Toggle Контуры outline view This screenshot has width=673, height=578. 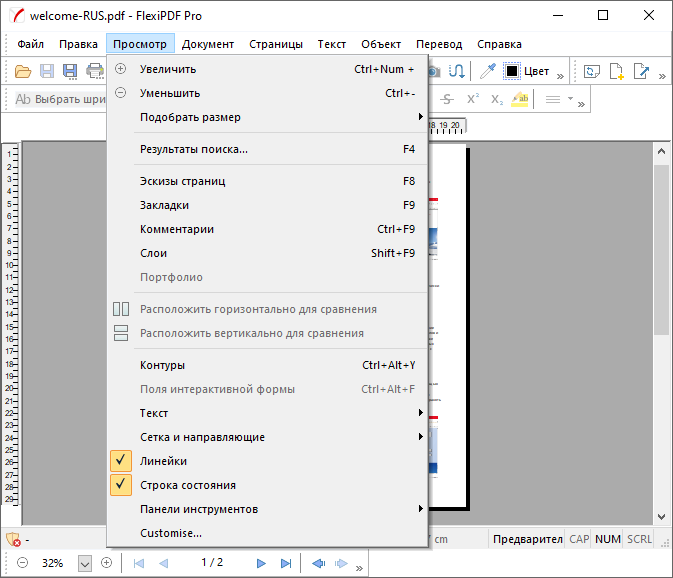click(268, 365)
